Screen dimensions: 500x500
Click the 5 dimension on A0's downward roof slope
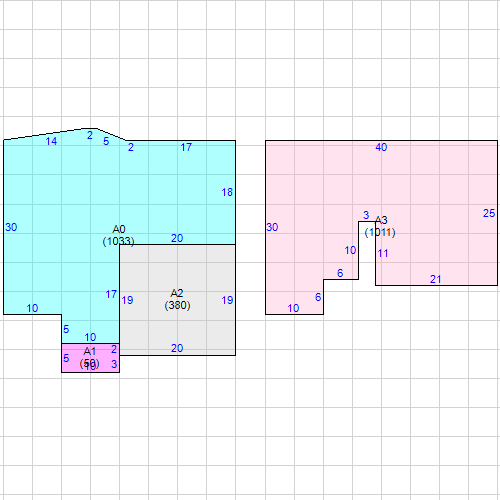click(x=106, y=141)
